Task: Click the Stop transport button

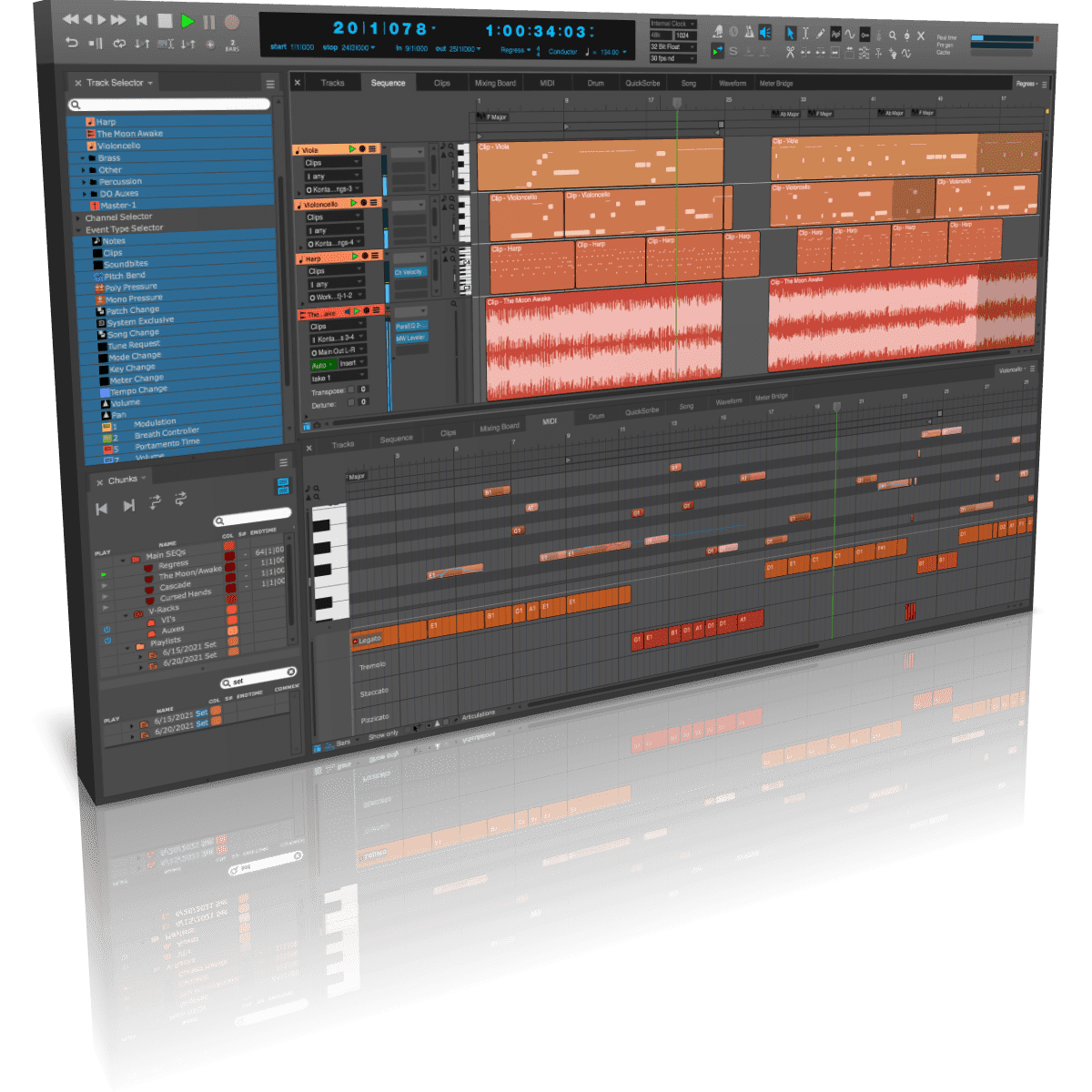Action: (165, 20)
